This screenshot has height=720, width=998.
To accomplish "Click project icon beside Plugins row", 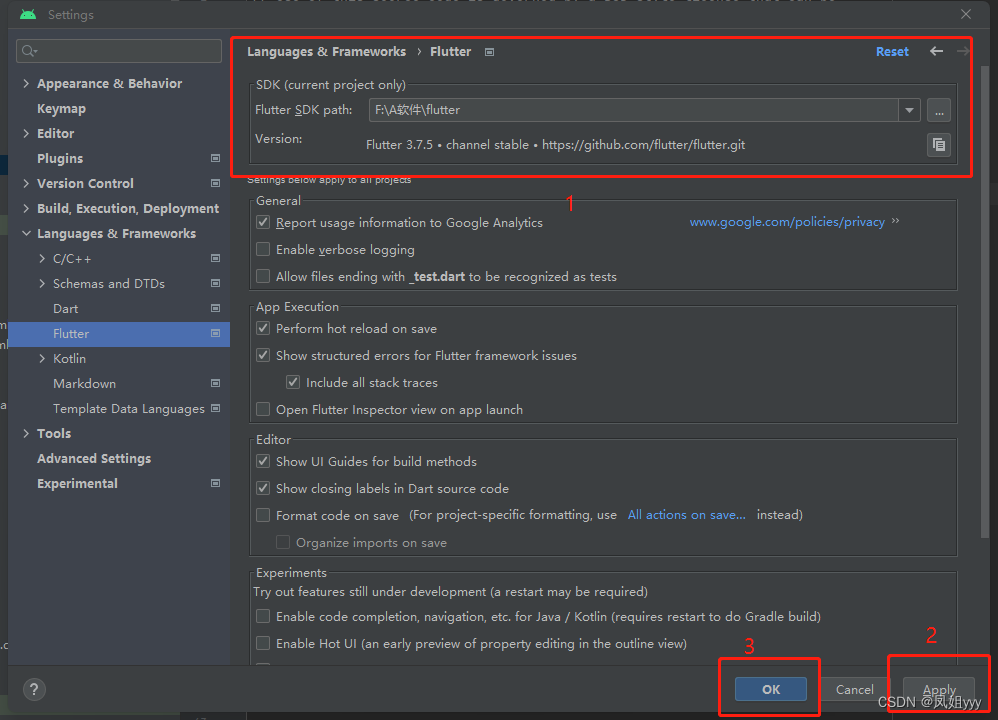I will pyautogui.click(x=216, y=158).
